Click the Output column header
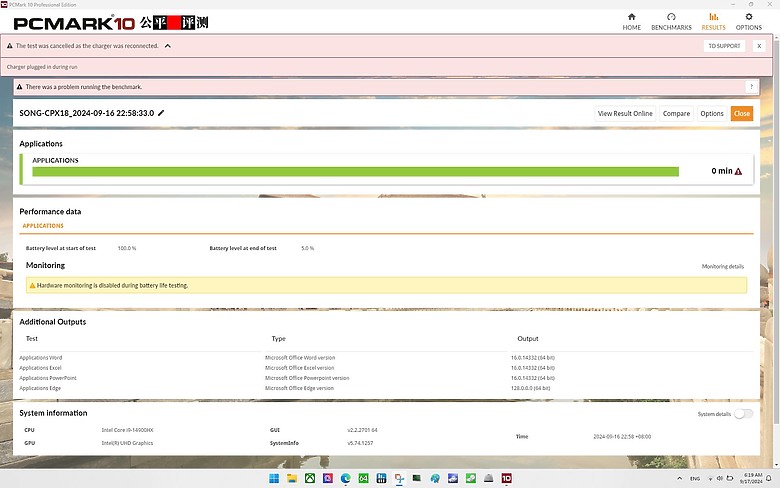Viewport: 780px width, 488px height. click(x=528, y=339)
